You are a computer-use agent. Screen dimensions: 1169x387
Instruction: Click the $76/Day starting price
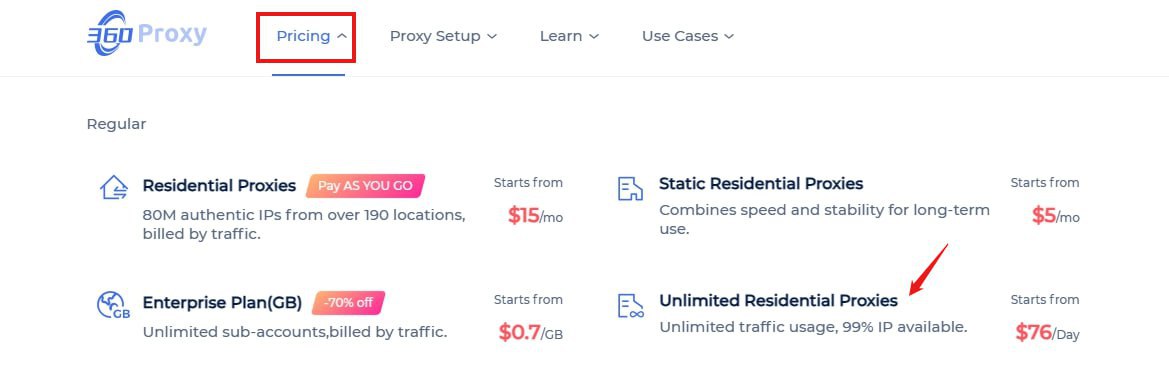coord(1047,333)
